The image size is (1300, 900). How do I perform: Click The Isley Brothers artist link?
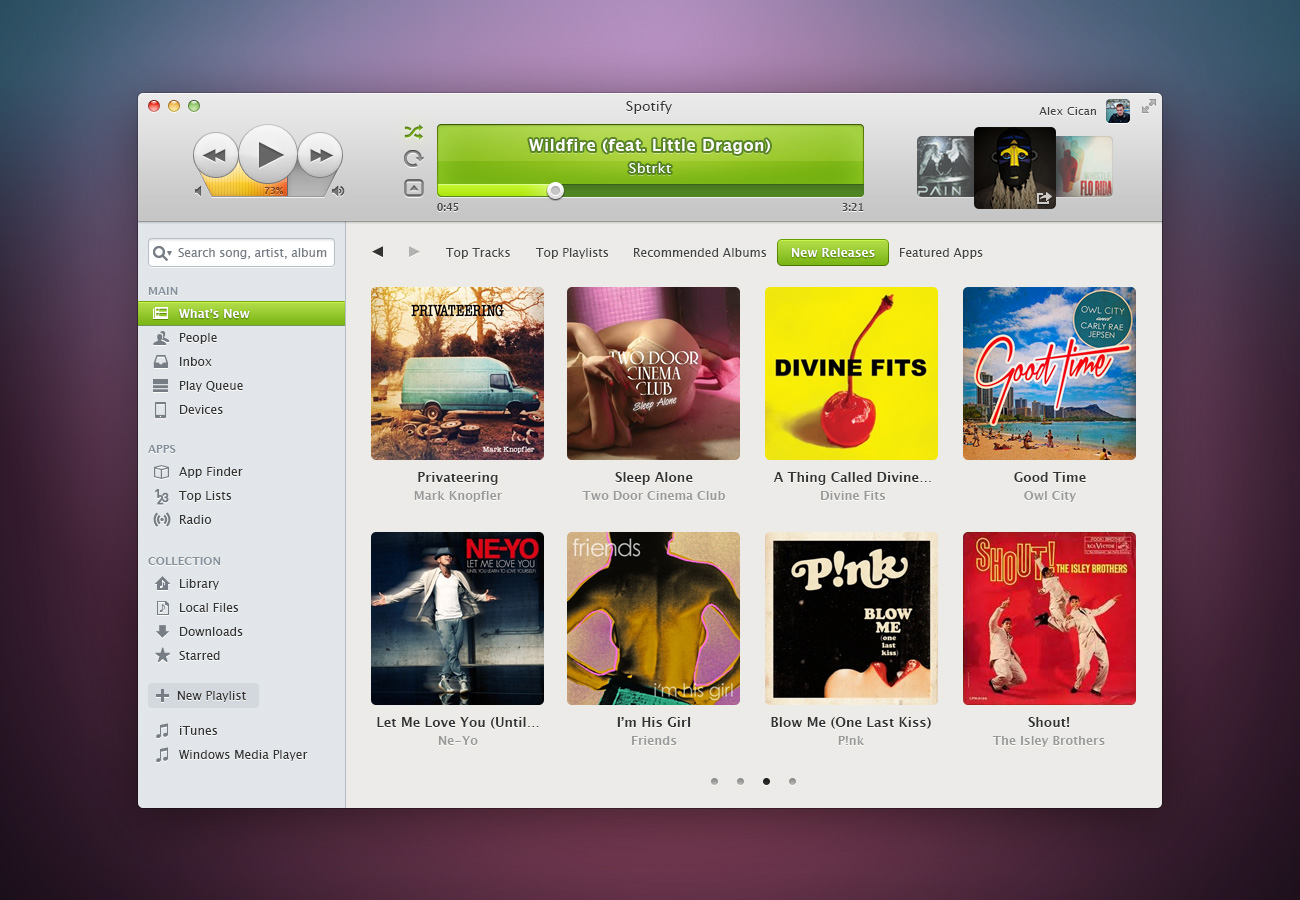(x=1049, y=741)
